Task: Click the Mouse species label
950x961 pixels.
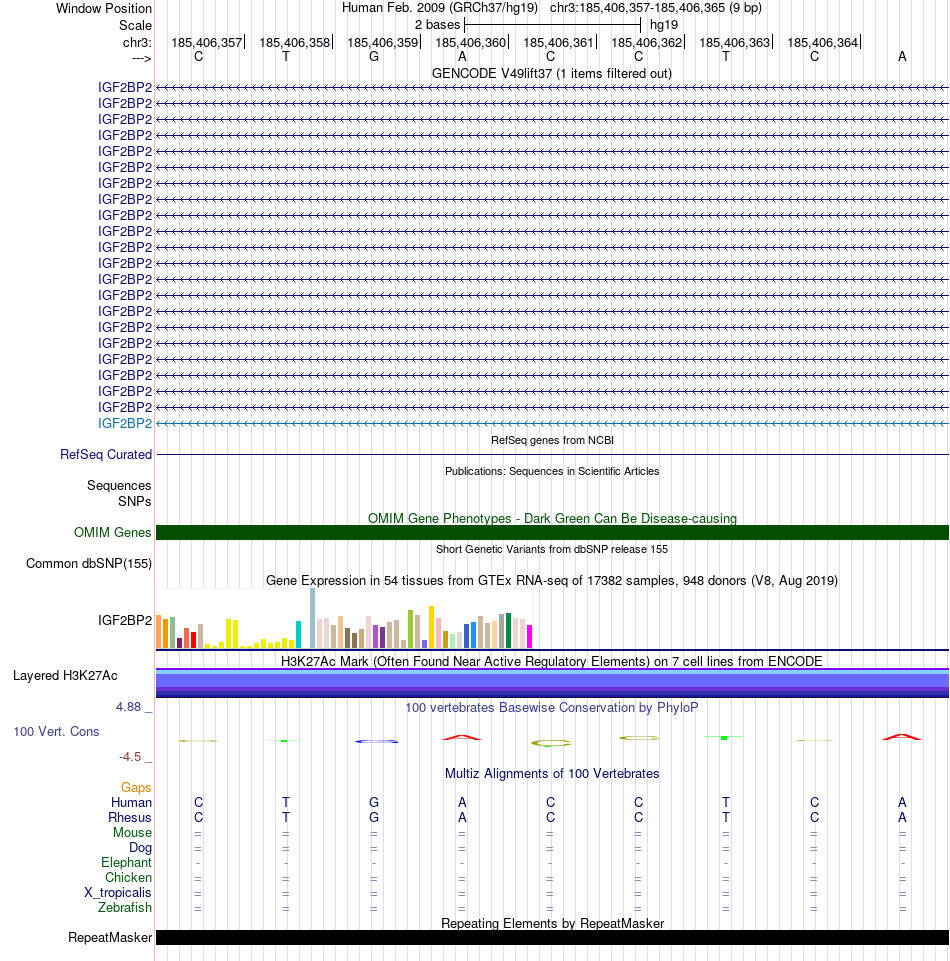Action: (x=132, y=832)
